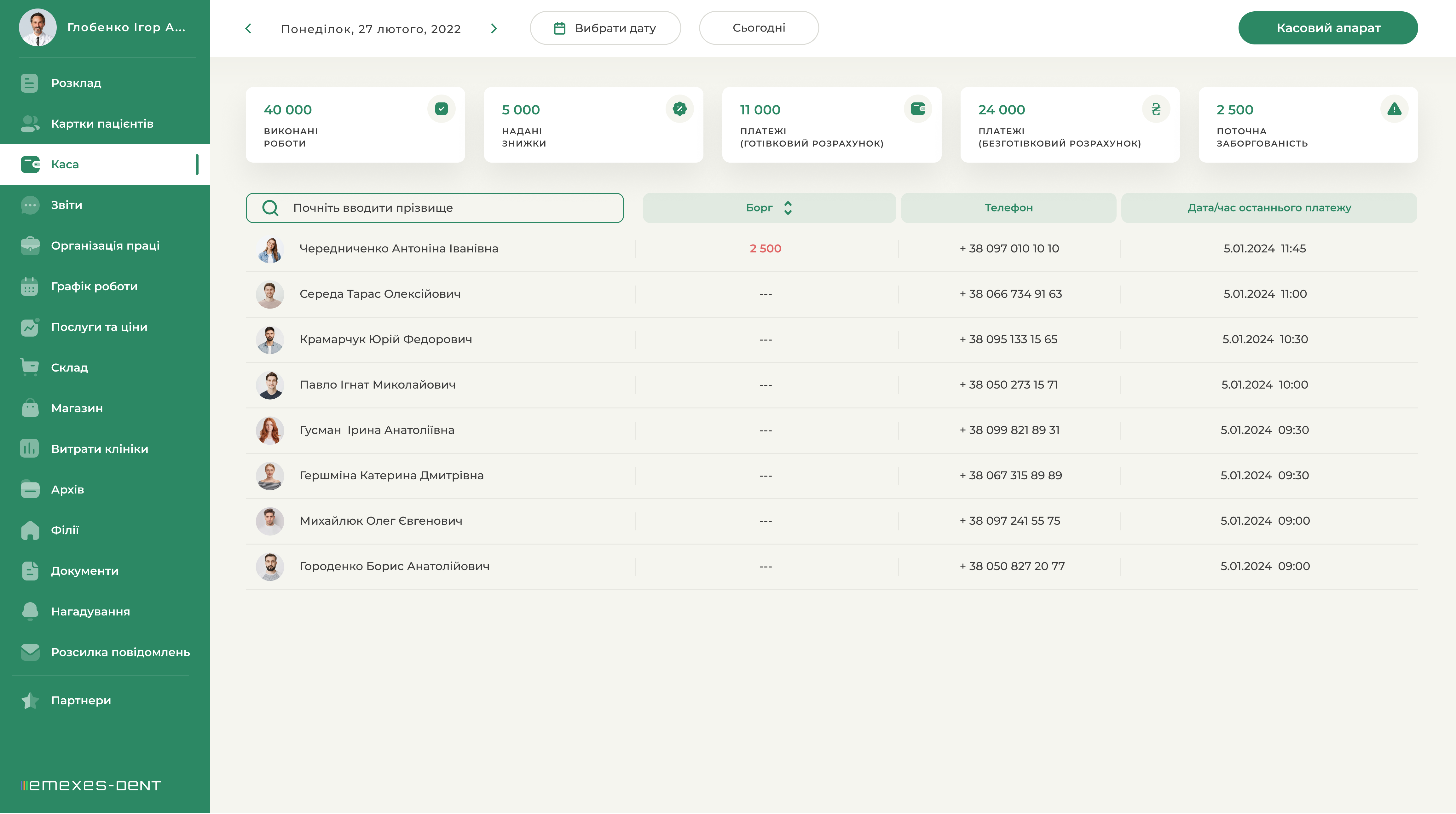Go to the next day with right chevron
This screenshot has width=1456, height=814.
click(x=494, y=28)
